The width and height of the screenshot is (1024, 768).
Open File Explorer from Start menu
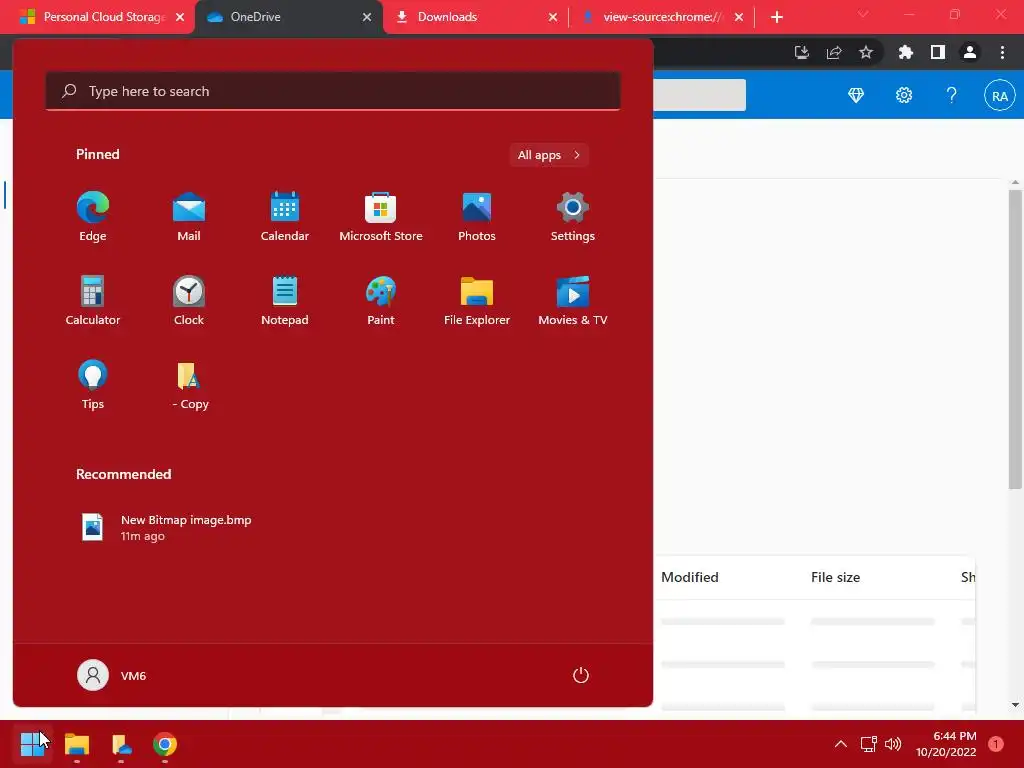tap(477, 300)
